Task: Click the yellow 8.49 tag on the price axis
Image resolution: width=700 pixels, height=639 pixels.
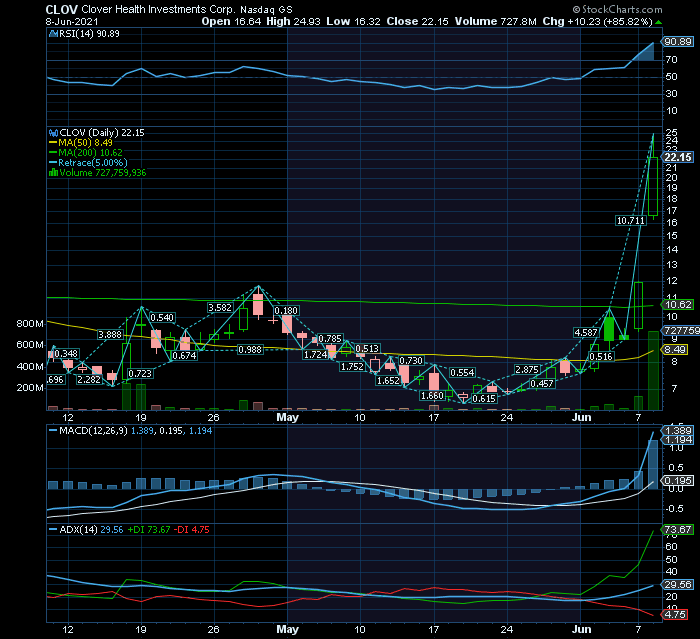Action: [x=675, y=350]
